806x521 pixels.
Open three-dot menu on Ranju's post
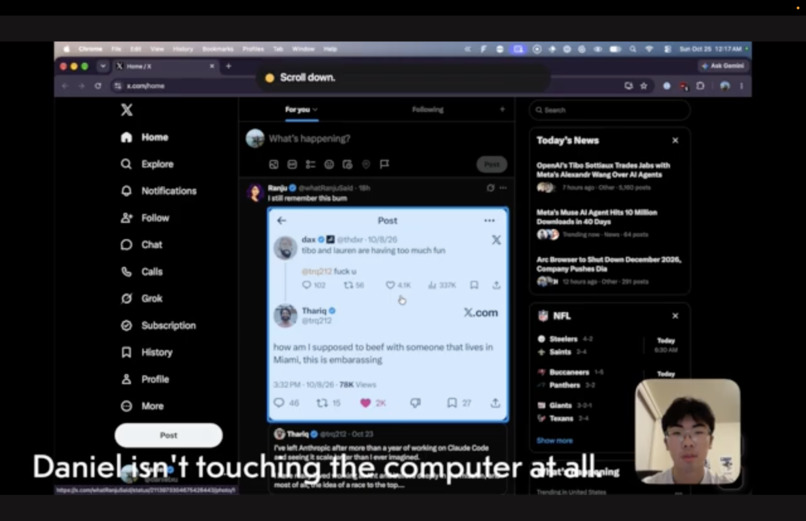(x=503, y=188)
